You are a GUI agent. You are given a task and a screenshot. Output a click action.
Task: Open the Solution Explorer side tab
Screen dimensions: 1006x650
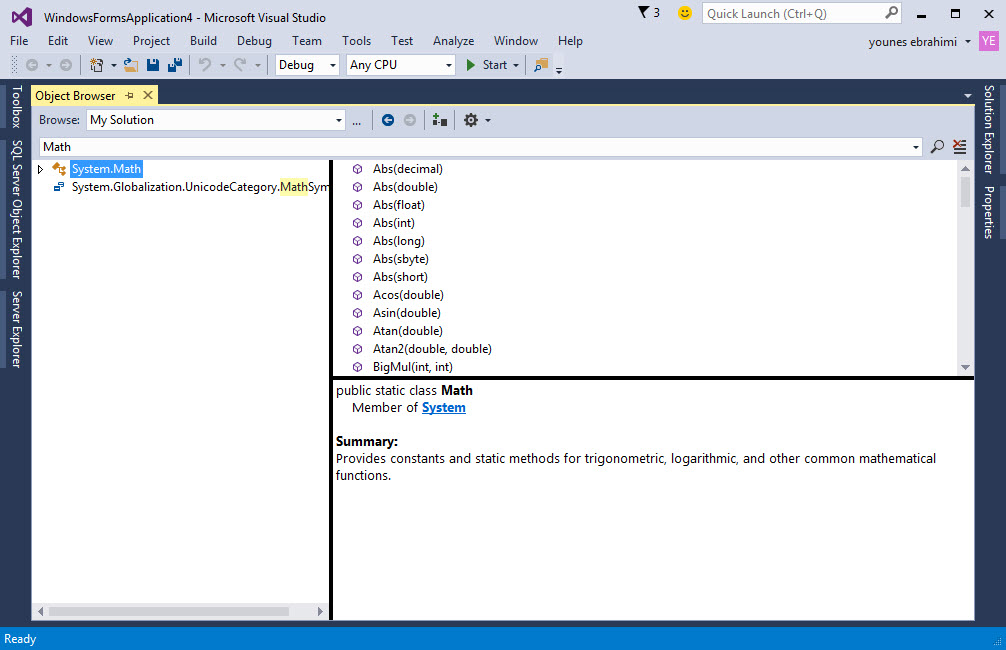click(x=989, y=128)
